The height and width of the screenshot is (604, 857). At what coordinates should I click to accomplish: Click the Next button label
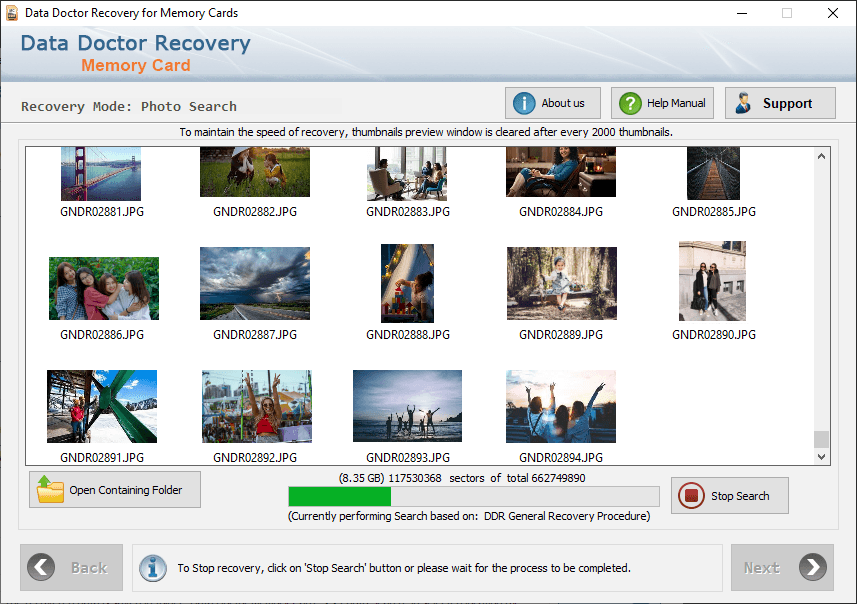761,568
